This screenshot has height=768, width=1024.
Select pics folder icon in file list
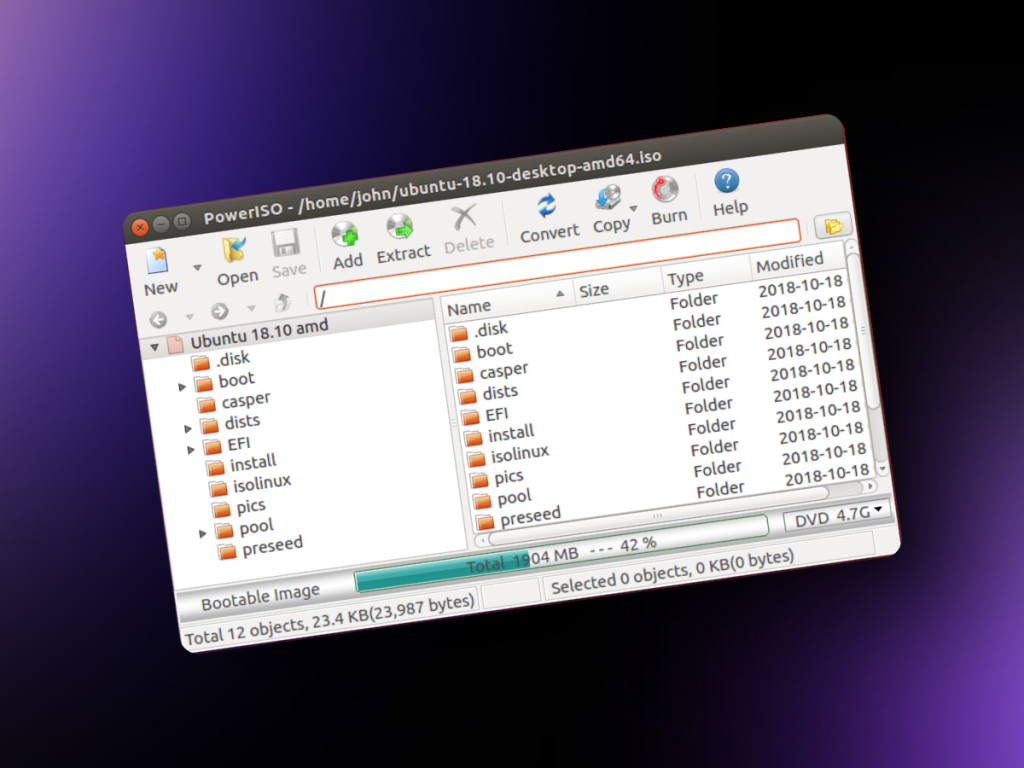click(x=479, y=479)
